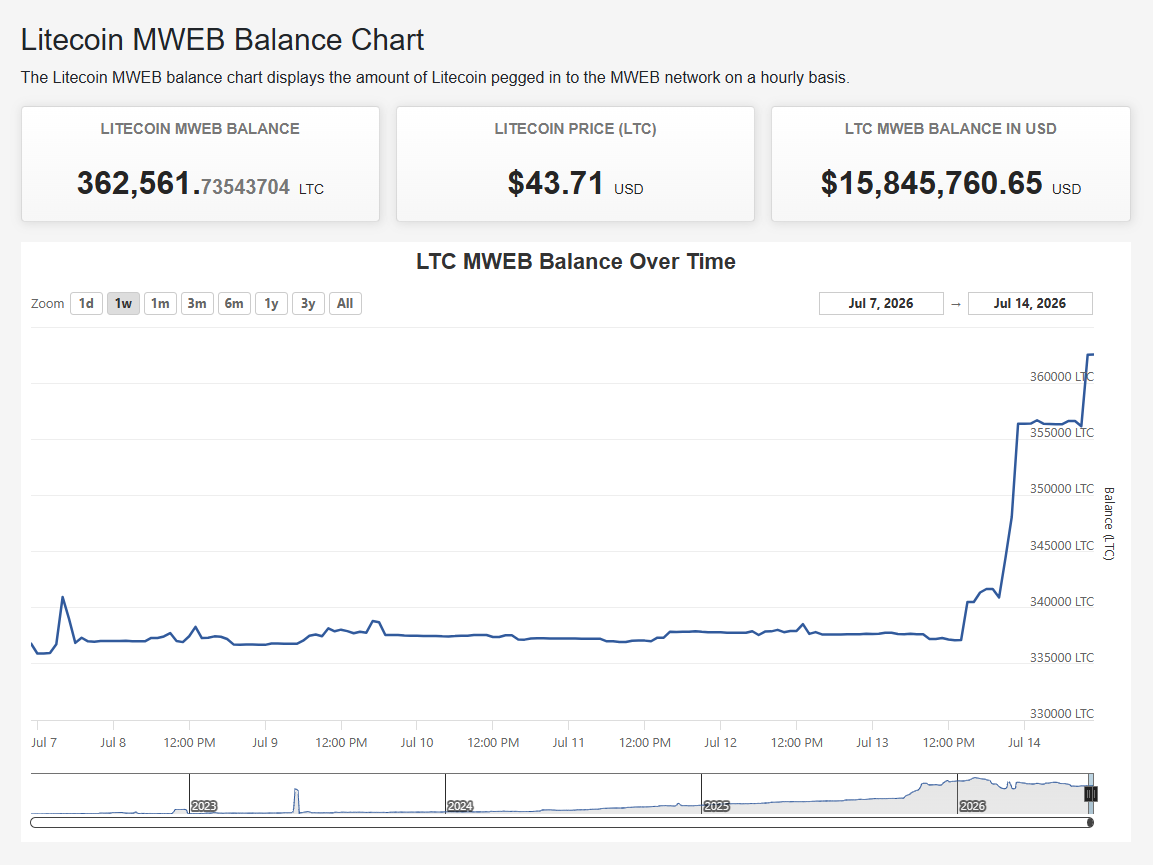The height and width of the screenshot is (865, 1153).
Task: Choose the 3m zoom range
Action: click(197, 303)
